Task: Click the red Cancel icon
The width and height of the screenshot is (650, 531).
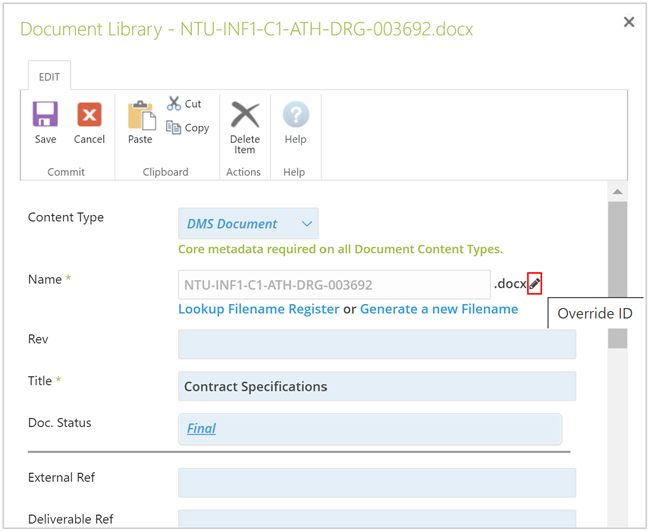Action: click(x=89, y=114)
